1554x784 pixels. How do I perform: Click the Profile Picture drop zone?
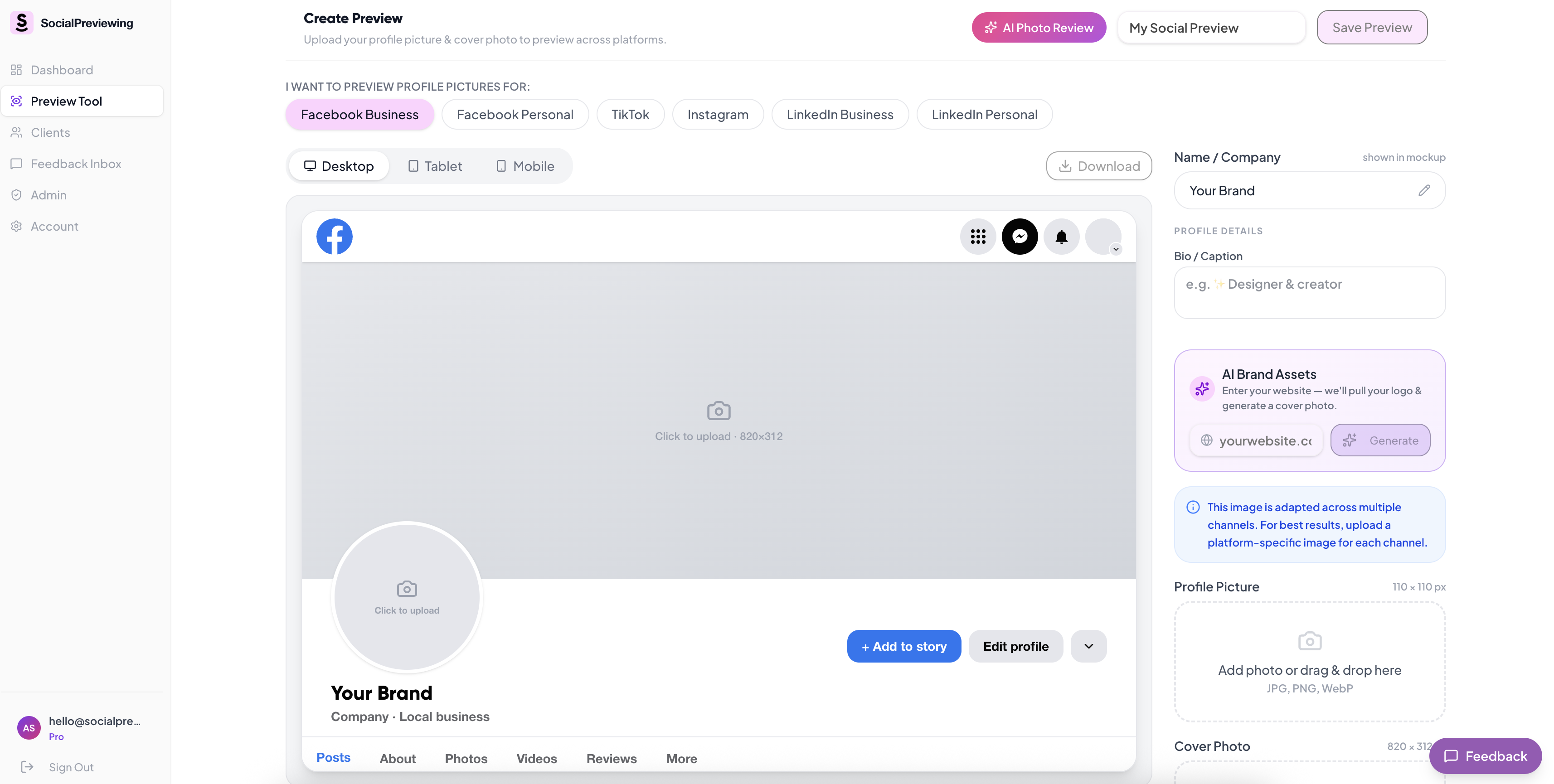pos(1309,662)
